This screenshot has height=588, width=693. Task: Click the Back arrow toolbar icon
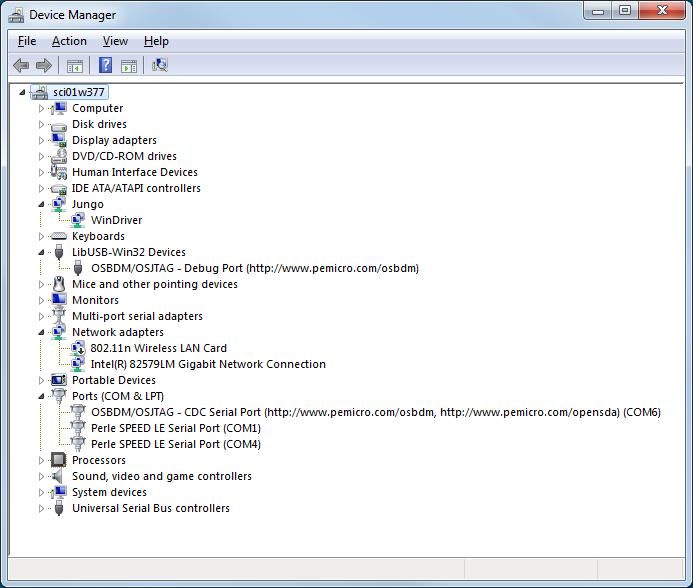(21, 66)
